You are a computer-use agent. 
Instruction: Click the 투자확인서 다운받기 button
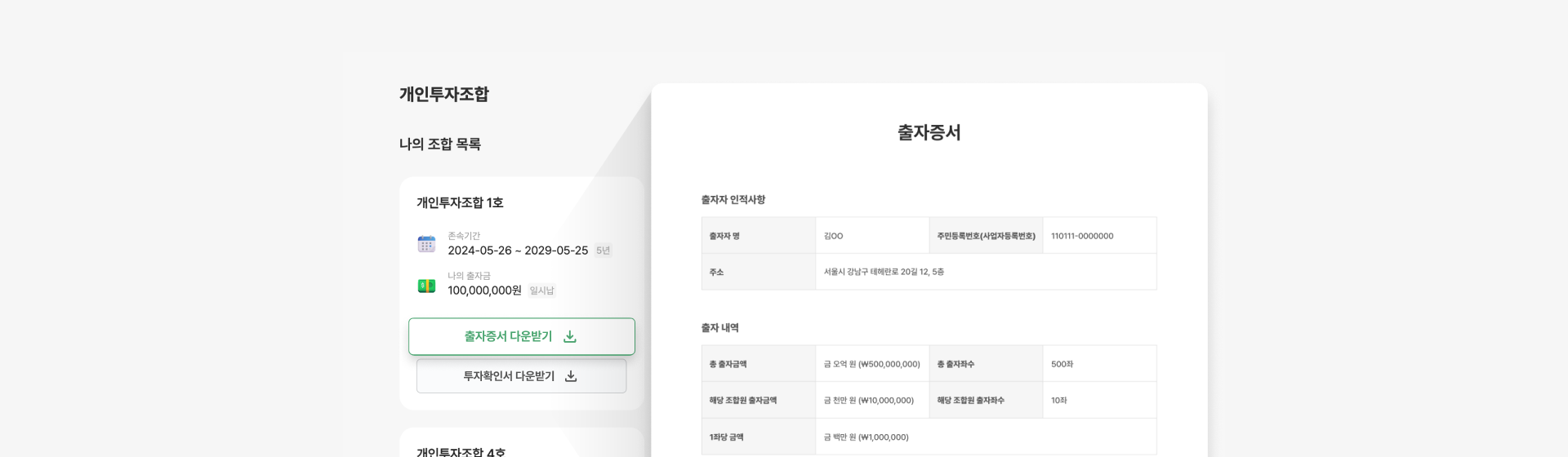click(x=521, y=376)
